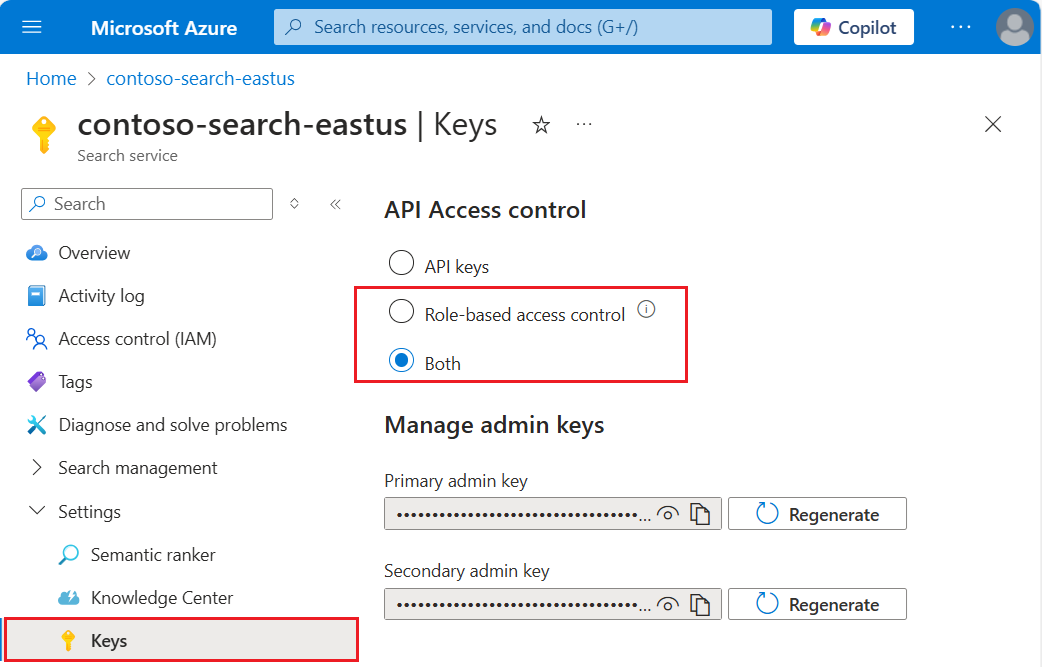Select the API keys radio option

(401, 263)
